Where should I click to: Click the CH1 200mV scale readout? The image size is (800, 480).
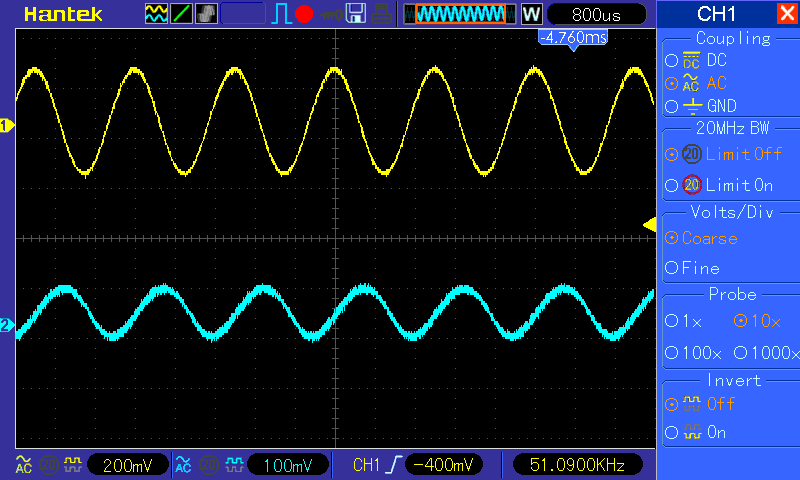coord(128,465)
